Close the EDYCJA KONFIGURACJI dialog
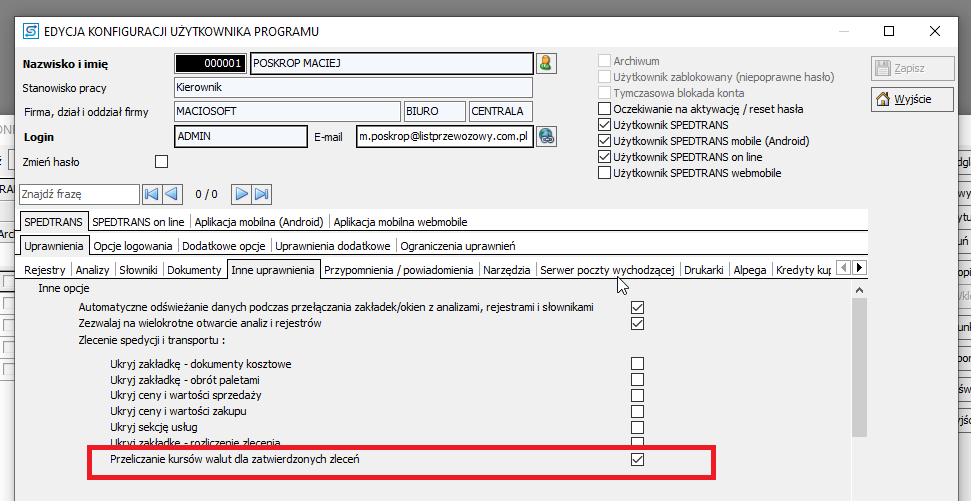This screenshot has height=501, width=971. pyautogui.click(x=934, y=31)
